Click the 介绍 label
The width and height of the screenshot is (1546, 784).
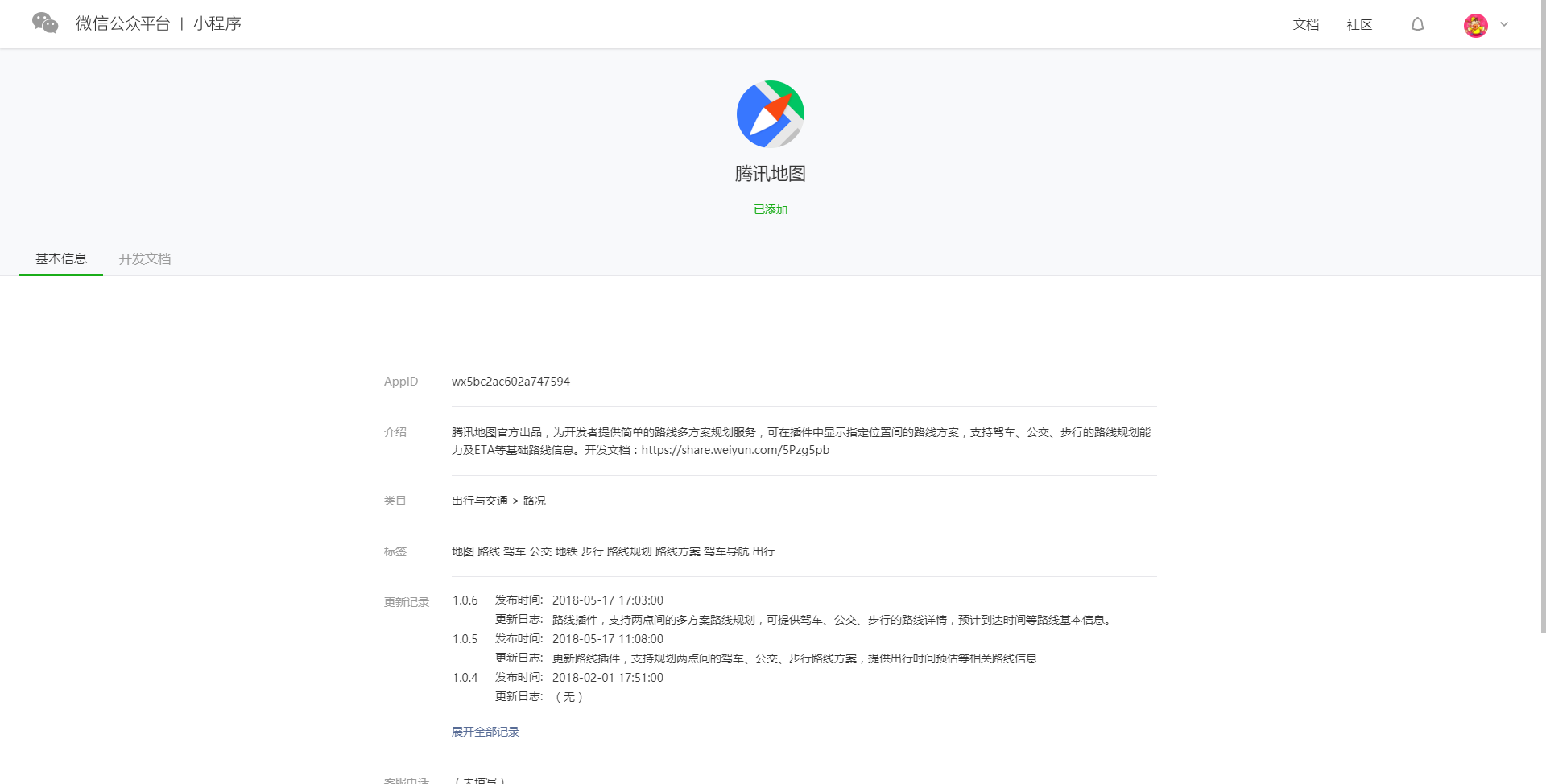(x=395, y=432)
